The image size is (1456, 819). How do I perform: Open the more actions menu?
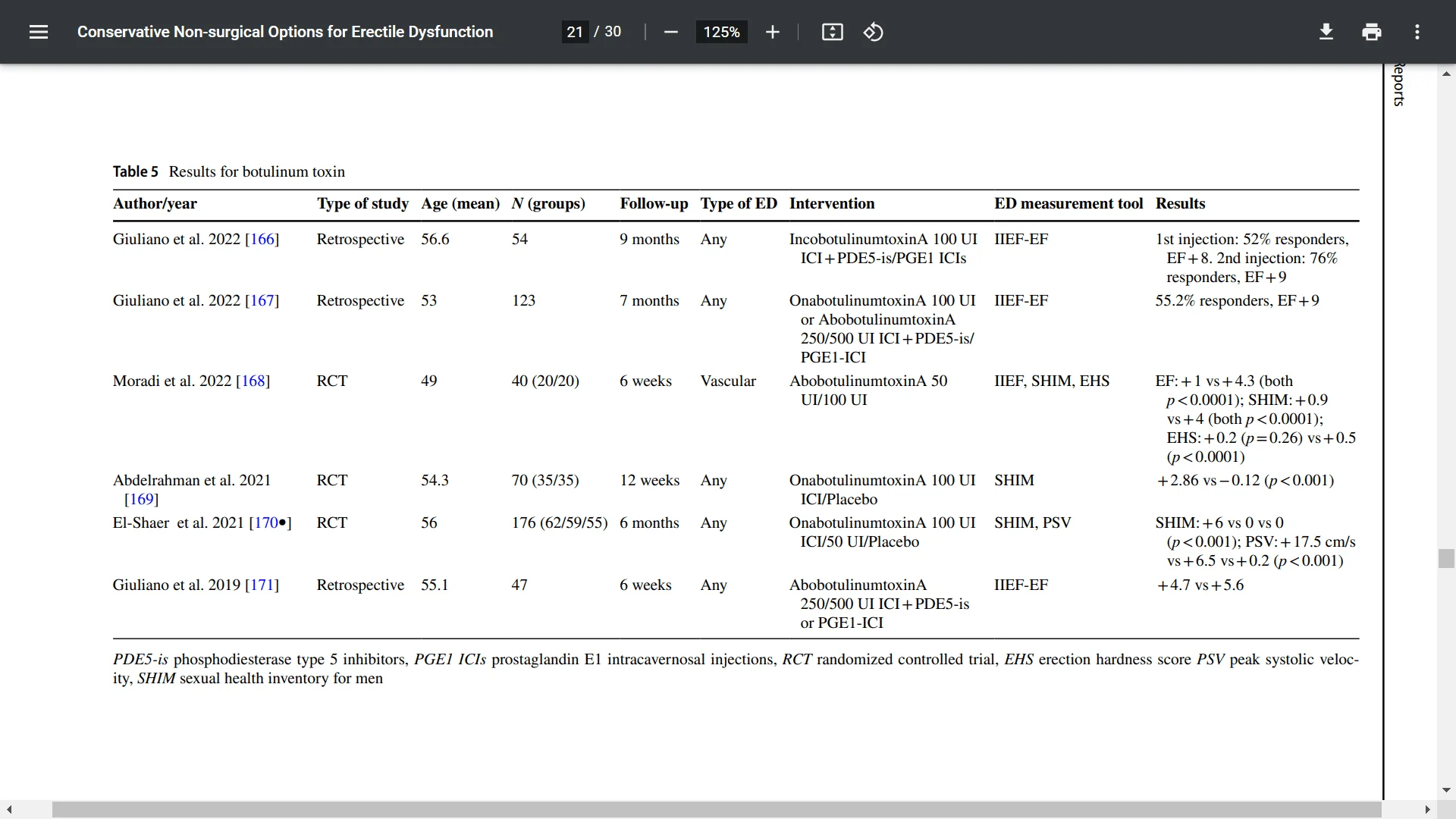pyautogui.click(x=1417, y=32)
